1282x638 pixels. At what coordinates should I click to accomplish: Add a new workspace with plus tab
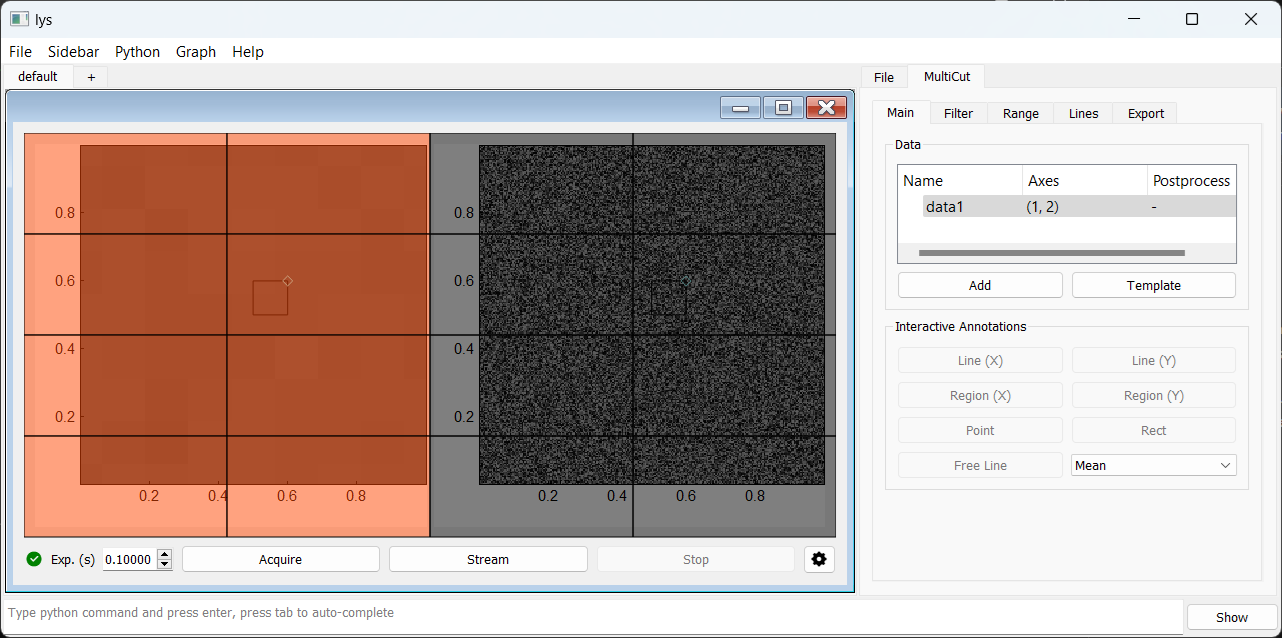91,77
